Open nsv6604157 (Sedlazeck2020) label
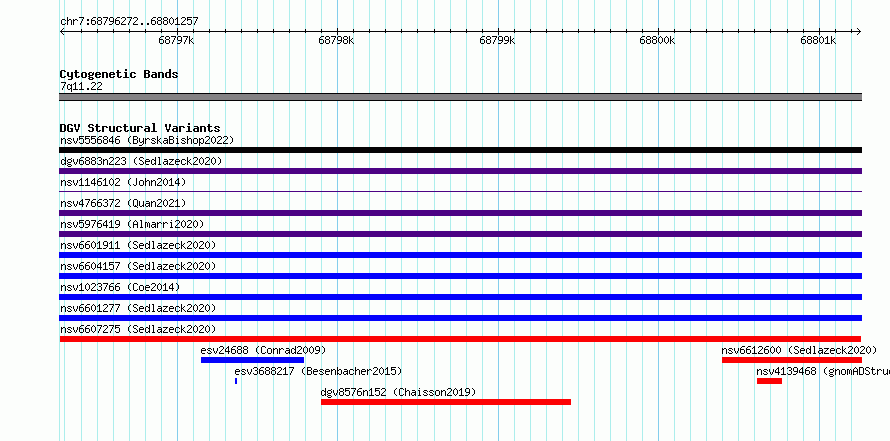 [x=138, y=266]
